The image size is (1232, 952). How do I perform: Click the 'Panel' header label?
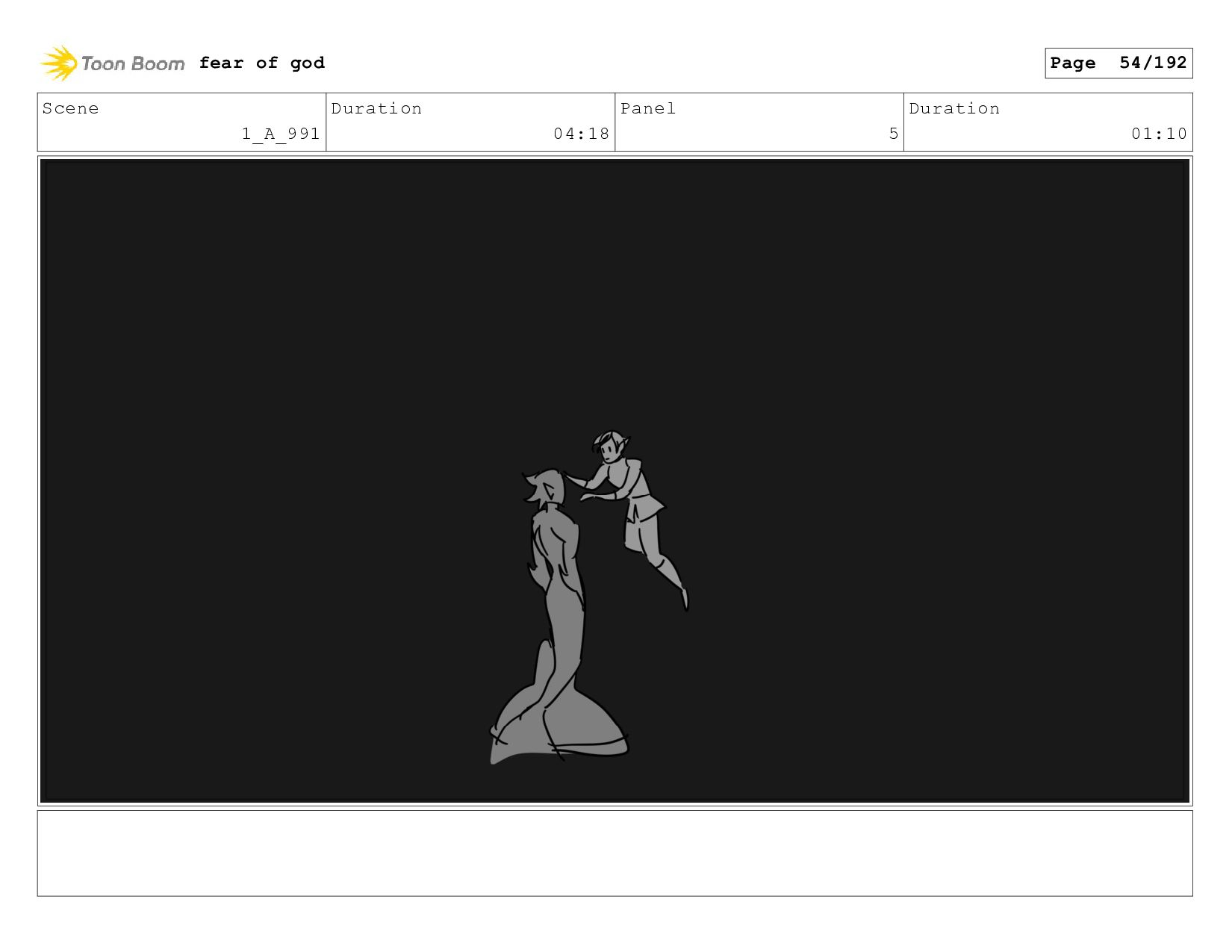click(648, 108)
